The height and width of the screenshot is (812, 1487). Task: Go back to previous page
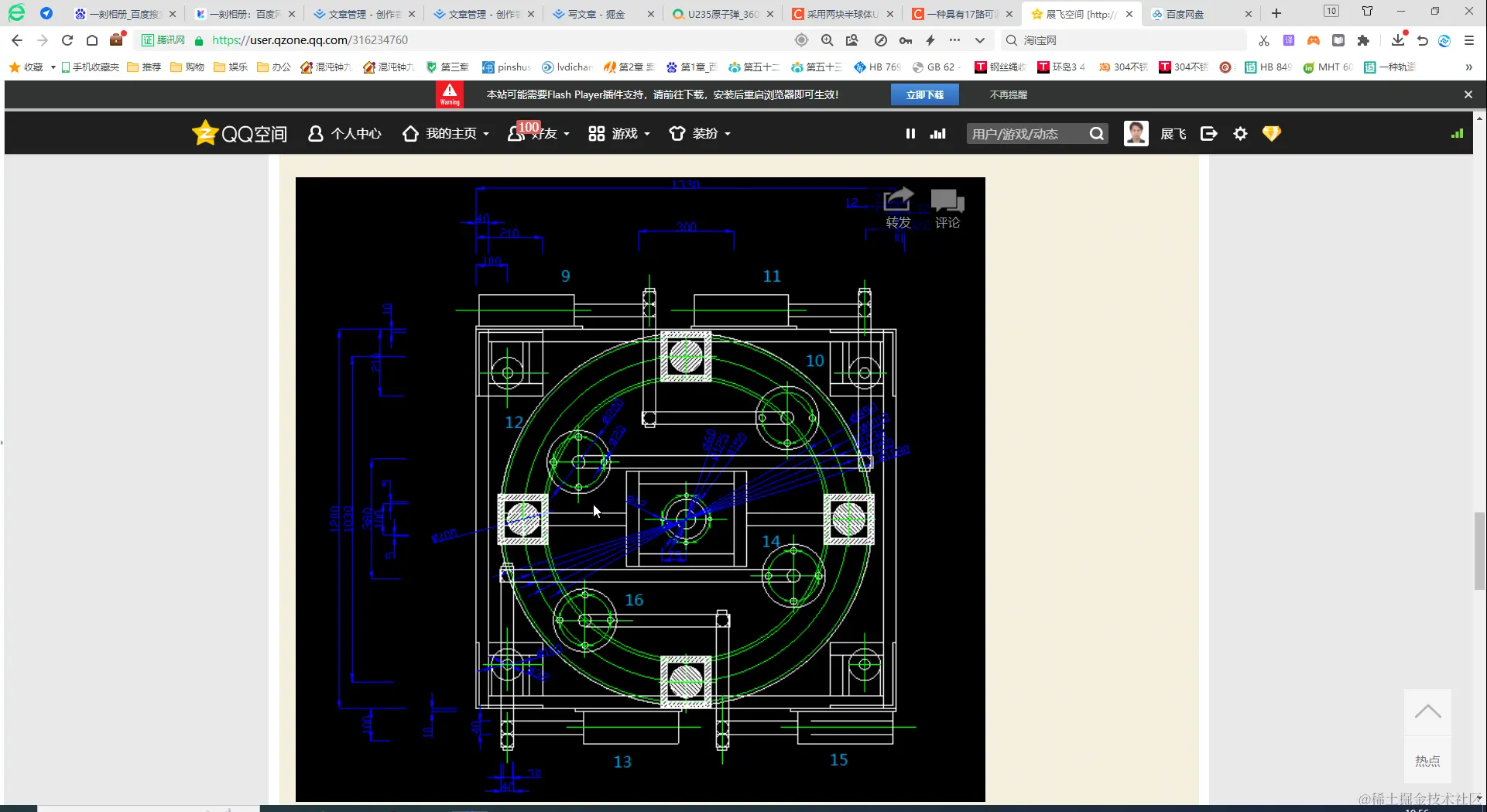[x=17, y=40]
